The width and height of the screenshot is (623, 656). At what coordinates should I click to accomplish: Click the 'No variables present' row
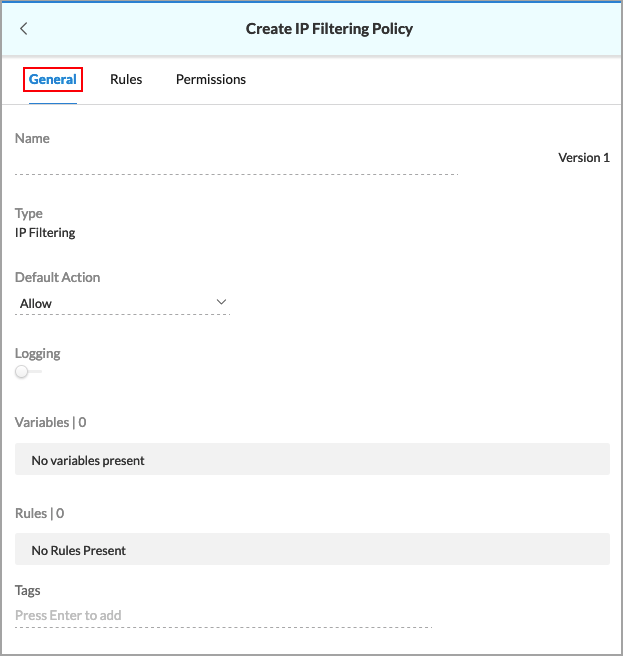coord(312,459)
